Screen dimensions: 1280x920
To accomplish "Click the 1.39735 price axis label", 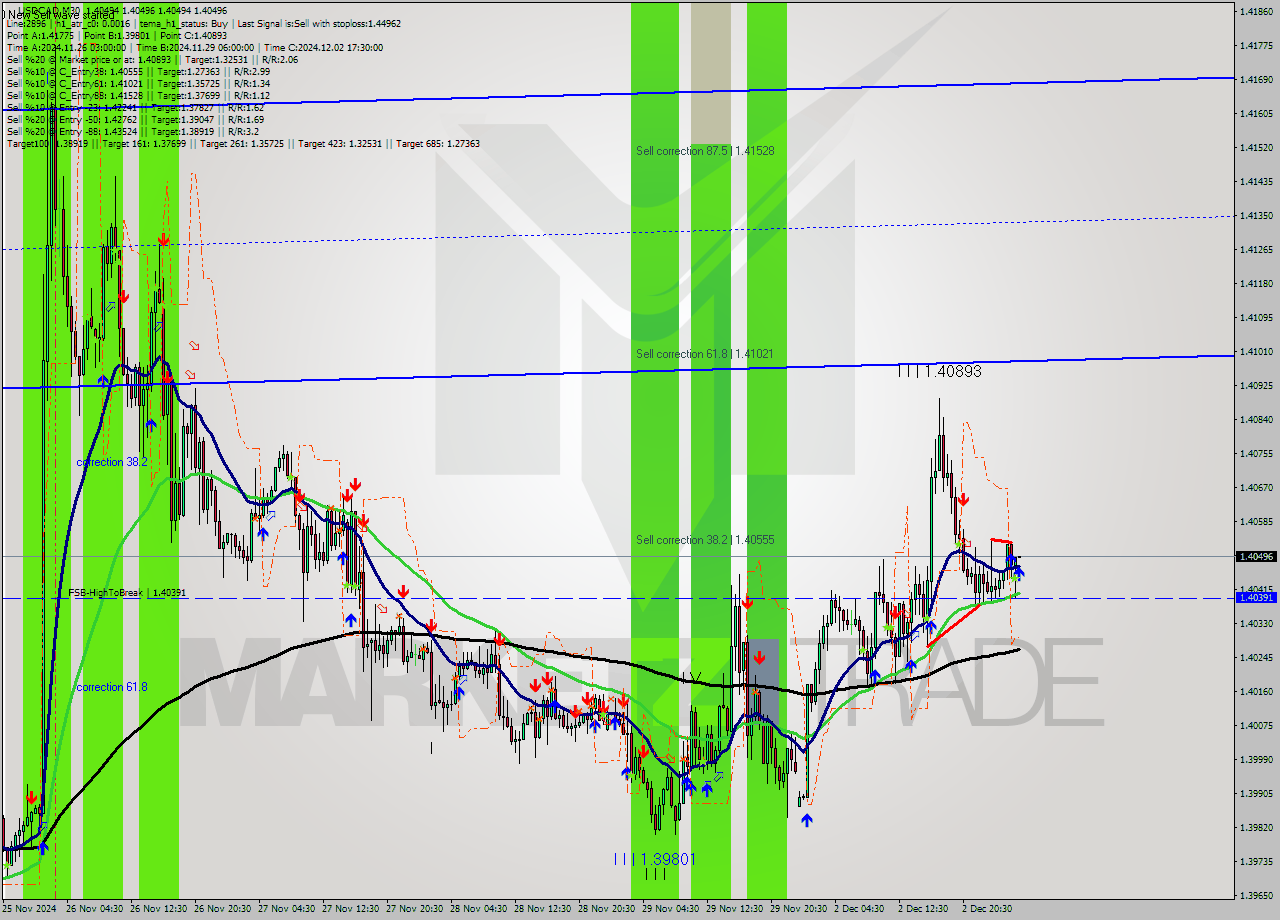I will coord(1256,861).
